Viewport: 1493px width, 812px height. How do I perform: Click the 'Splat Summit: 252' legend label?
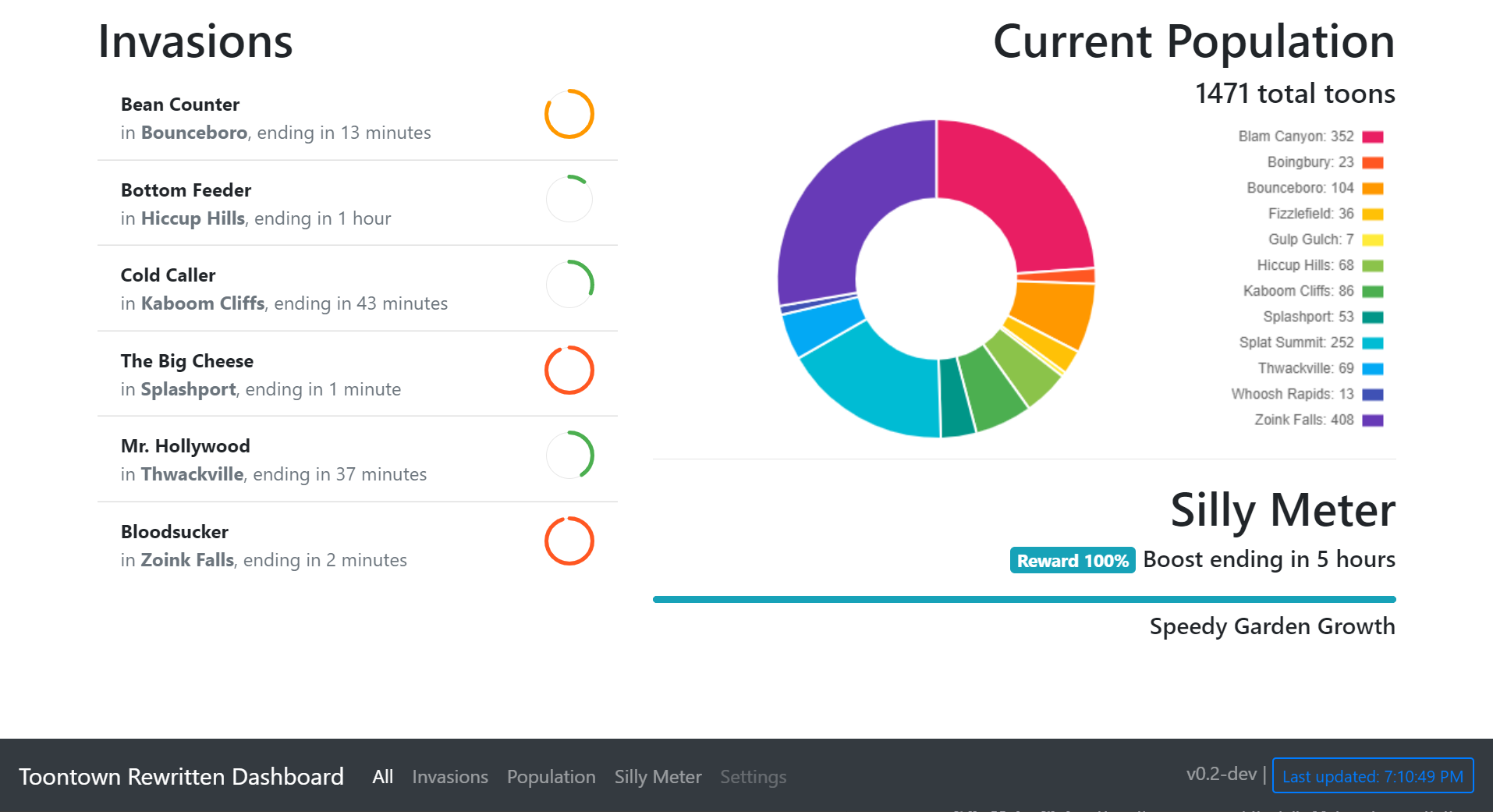click(1296, 342)
